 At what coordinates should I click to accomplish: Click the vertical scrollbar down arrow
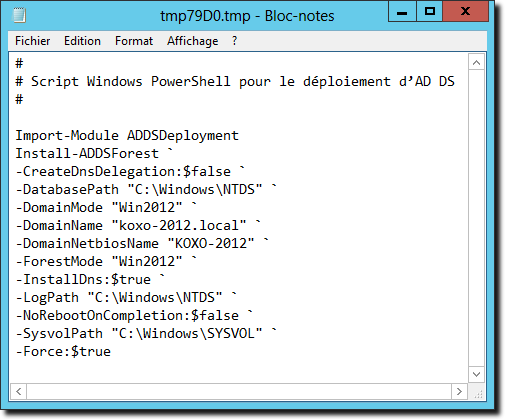click(476, 374)
